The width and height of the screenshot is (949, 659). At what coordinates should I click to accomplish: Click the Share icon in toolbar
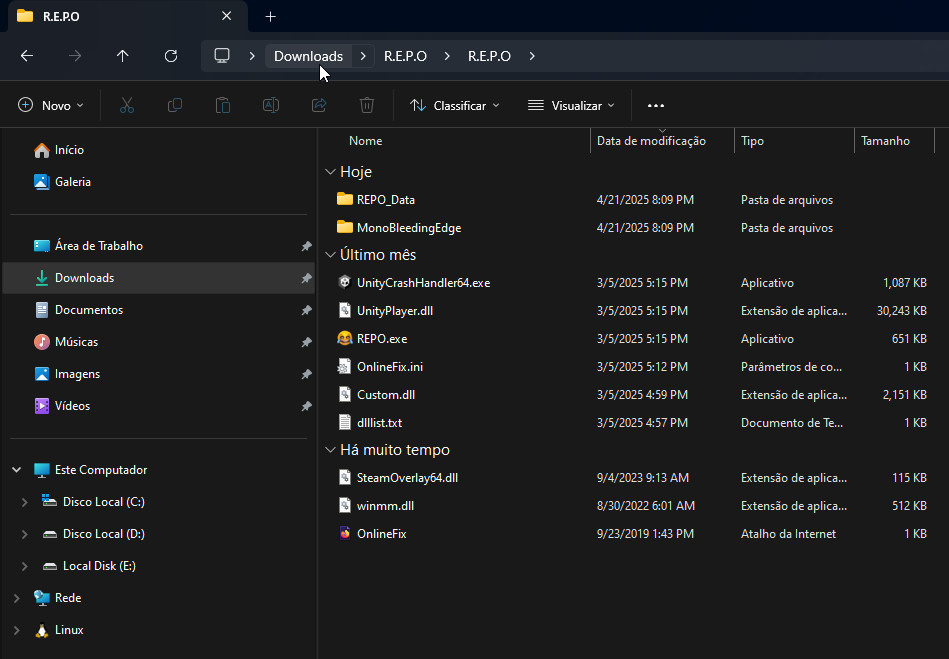click(319, 105)
